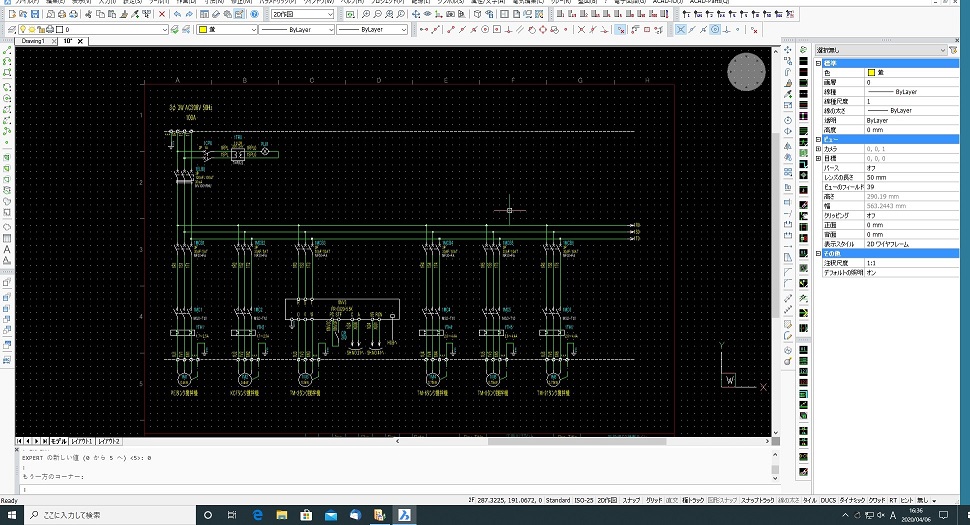The height and width of the screenshot is (525, 970).
Task: Switch to the Drawing1 document tab
Action: 33,41
